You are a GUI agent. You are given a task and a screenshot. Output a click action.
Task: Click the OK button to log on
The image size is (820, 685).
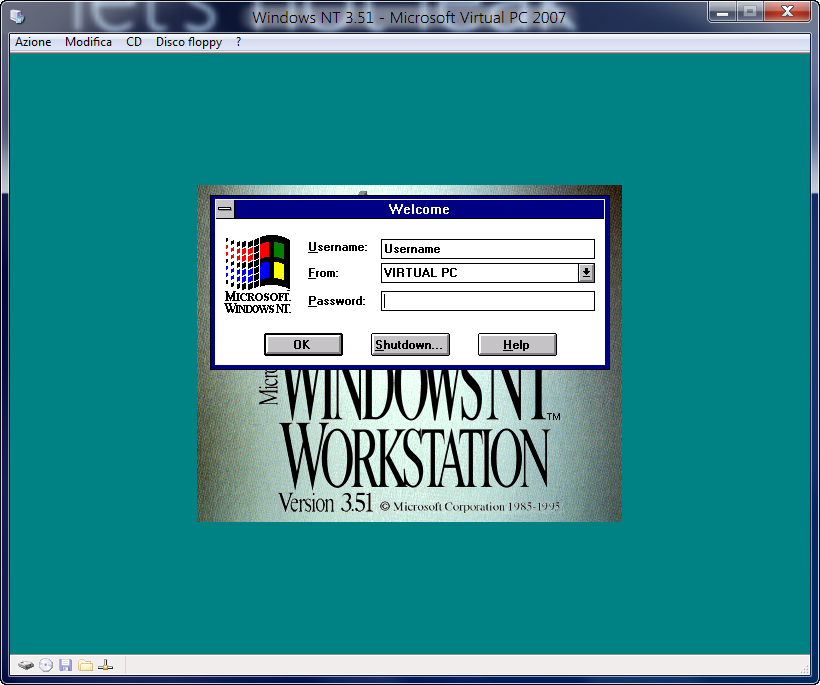click(303, 345)
